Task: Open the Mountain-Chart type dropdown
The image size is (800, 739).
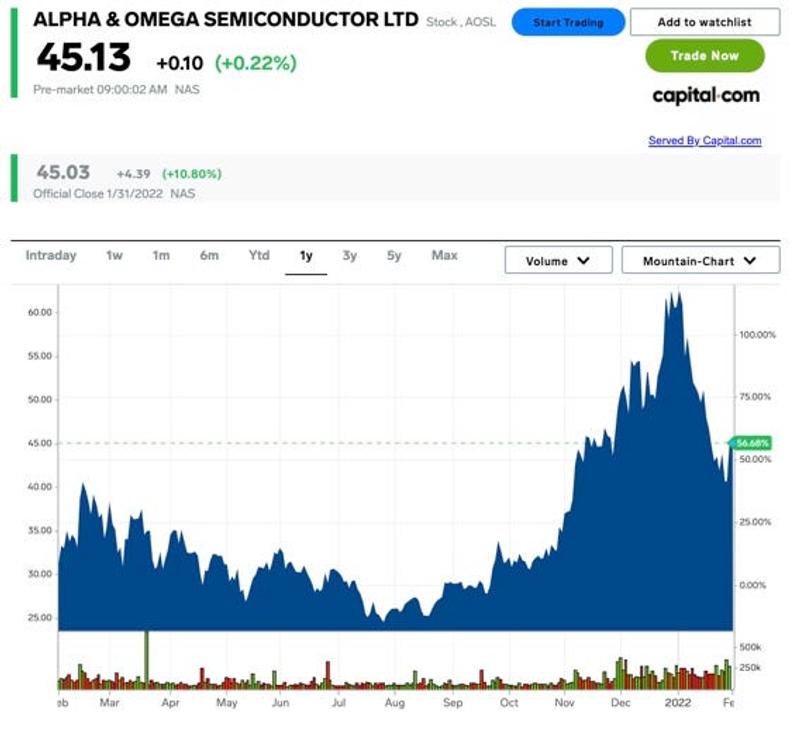Action: pos(701,260)
